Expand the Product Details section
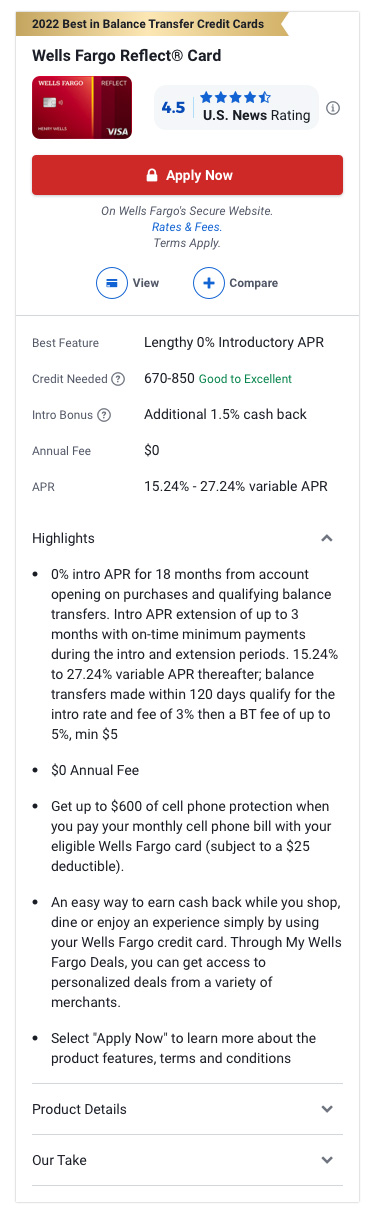 point(187,1109)
